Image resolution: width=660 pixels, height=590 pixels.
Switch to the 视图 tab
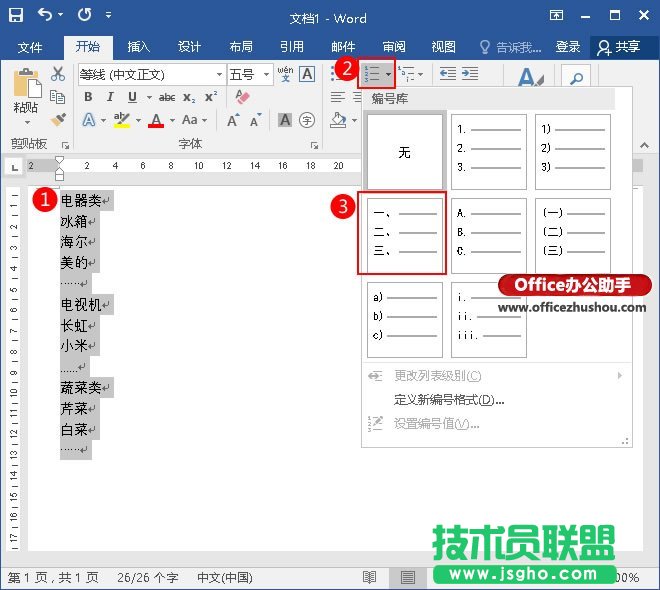444,46
